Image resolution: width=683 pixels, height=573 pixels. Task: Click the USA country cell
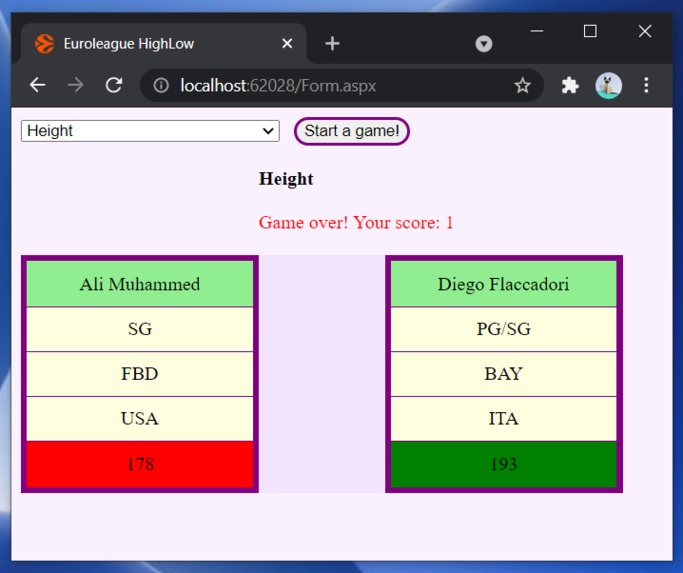pyautogui.click(x=140, y=419)
